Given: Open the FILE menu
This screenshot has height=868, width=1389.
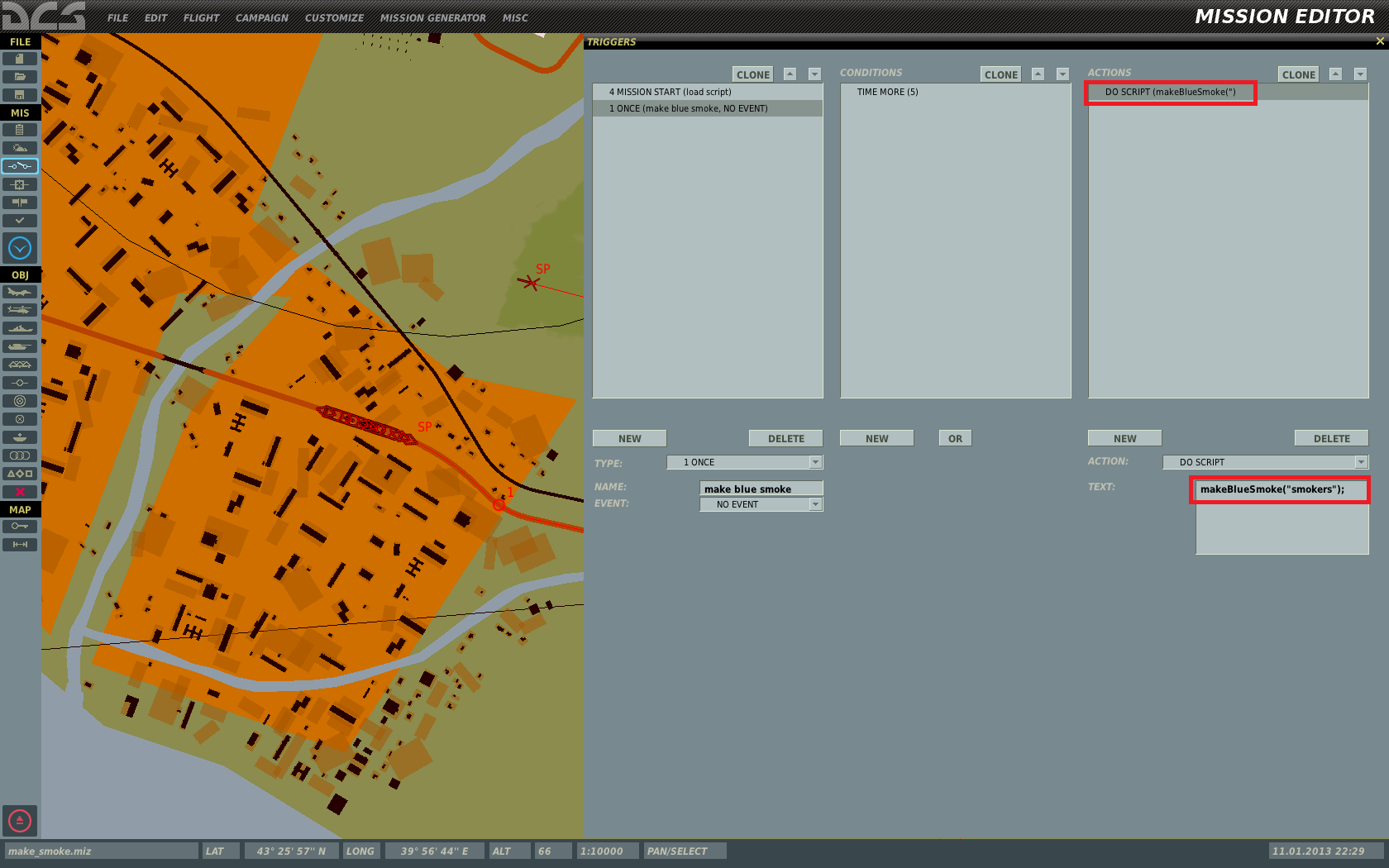Looking at the screenshot, I should pyautogui.click(x=118, y=17).
